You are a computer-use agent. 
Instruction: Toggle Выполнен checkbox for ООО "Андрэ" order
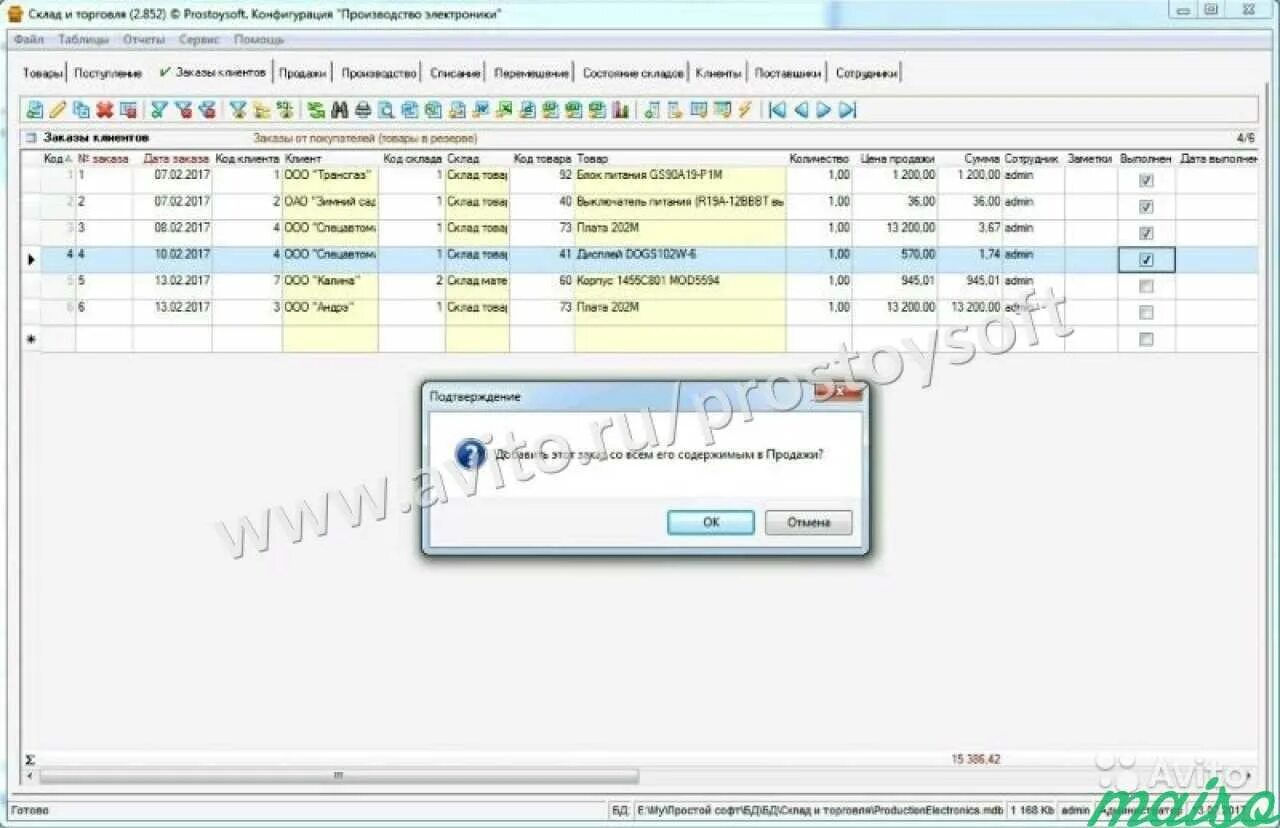coord(1146,312)
